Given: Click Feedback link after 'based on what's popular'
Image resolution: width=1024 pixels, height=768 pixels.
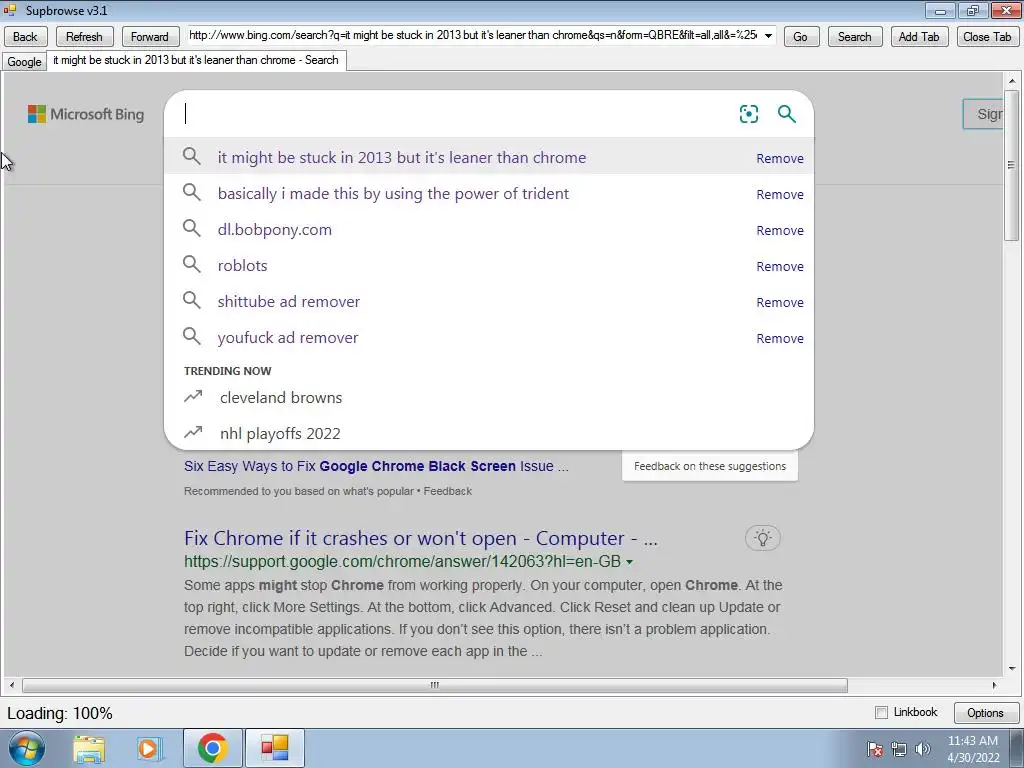Looking at the screenshot, I should coord(447,491).
